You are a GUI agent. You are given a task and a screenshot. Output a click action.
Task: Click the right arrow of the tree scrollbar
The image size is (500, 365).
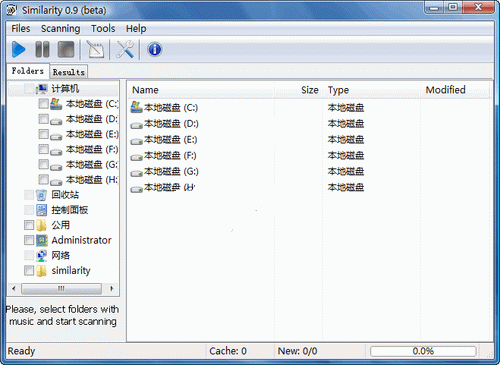(111, 288)
